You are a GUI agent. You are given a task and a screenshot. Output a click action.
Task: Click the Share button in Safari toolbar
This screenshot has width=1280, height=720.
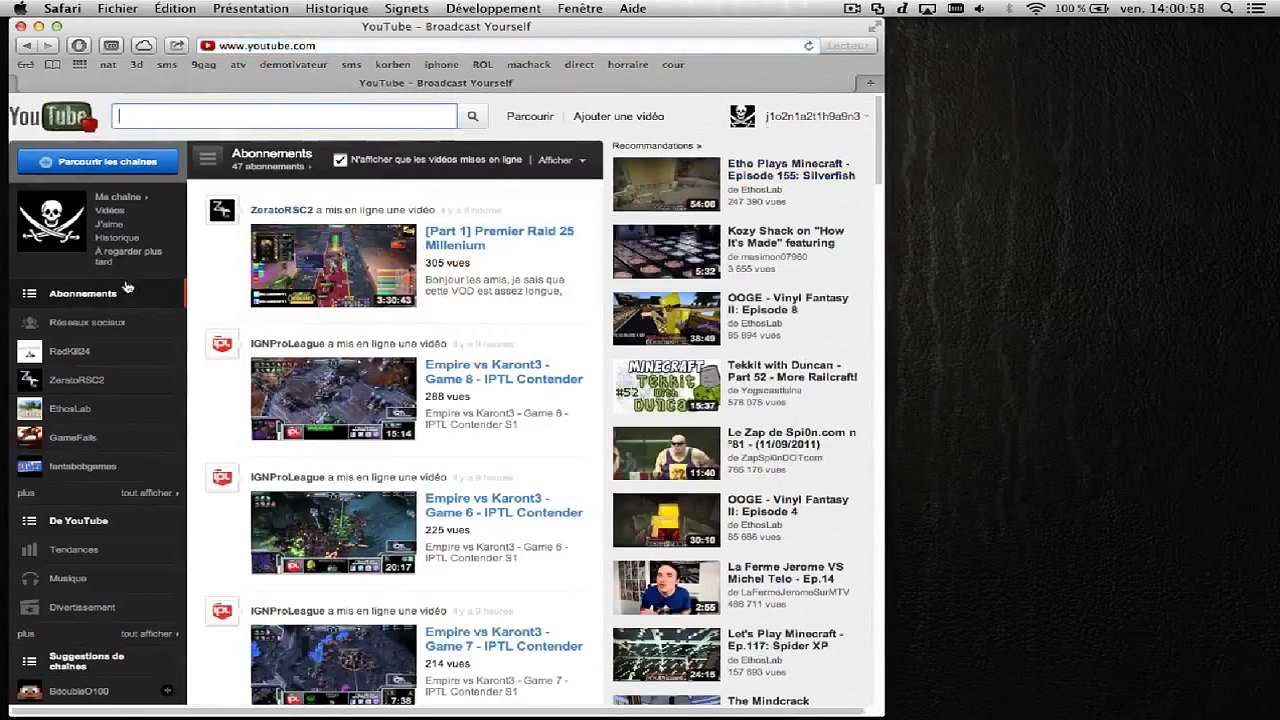pyautogui.click(x=177, y=46)
